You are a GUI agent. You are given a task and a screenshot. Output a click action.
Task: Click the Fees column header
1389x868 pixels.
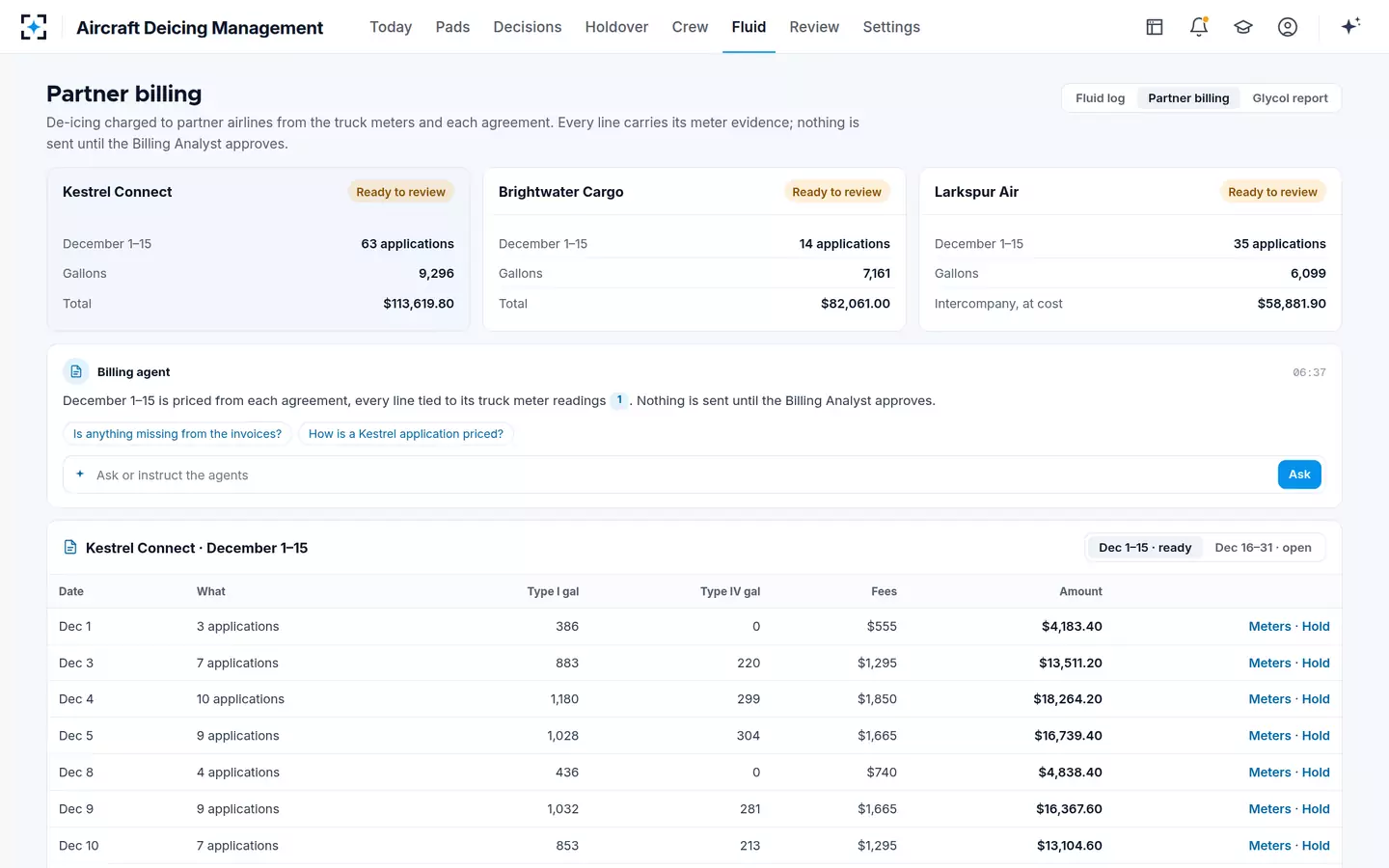click(884, 591)
